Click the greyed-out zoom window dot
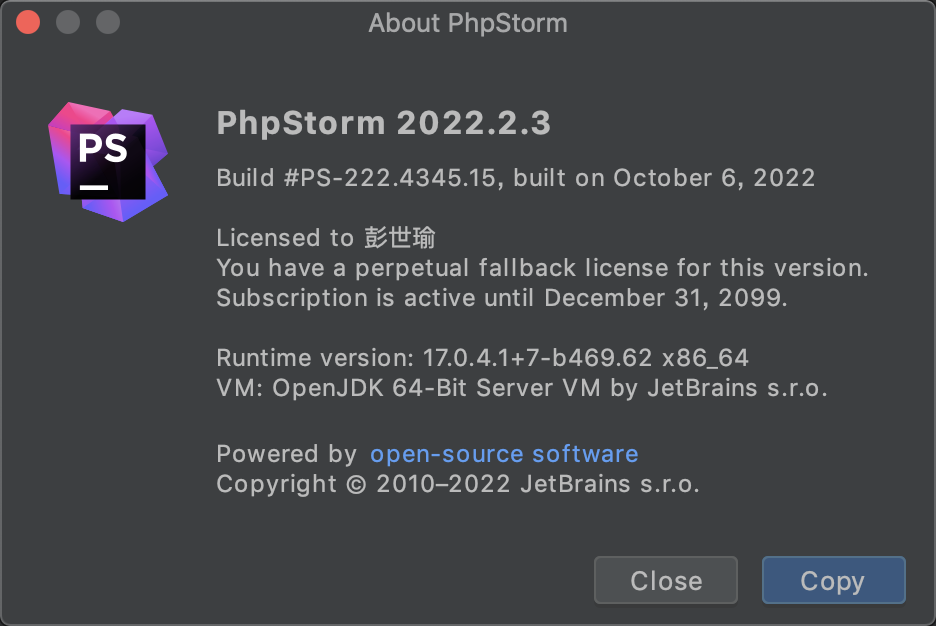The height and width of the screenshot is (626, 936). 108,23
